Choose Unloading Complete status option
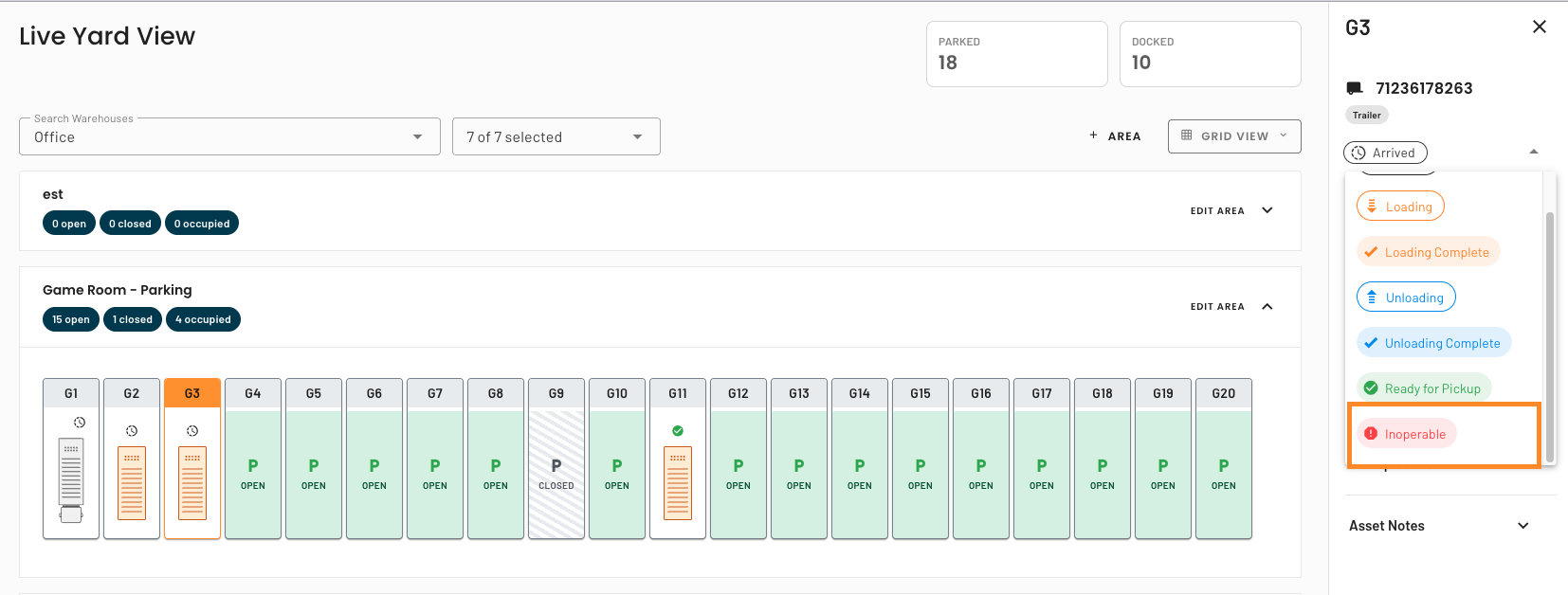 [1434, 343]
